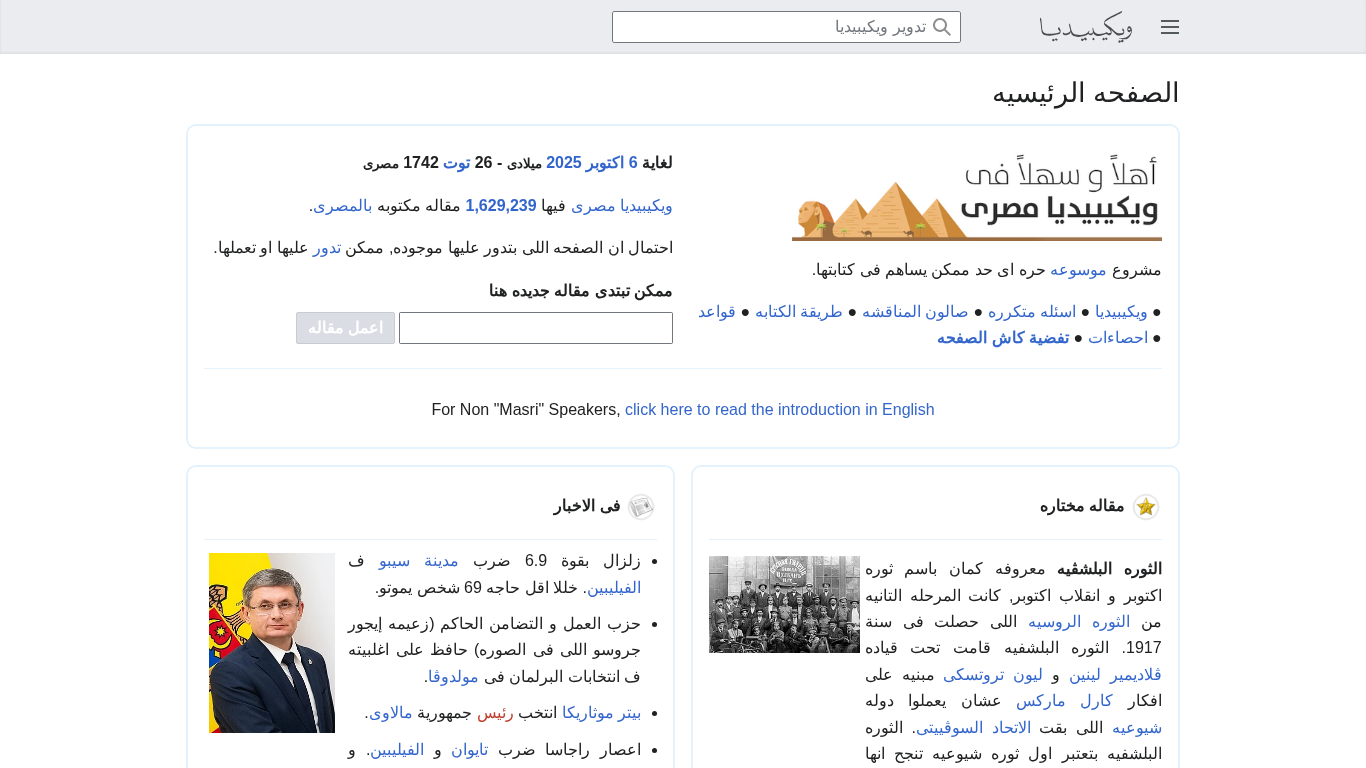Click the bold الثوره البلشفيه article title
Viewport: 1366px width, 768px height.
(1110, 570)
